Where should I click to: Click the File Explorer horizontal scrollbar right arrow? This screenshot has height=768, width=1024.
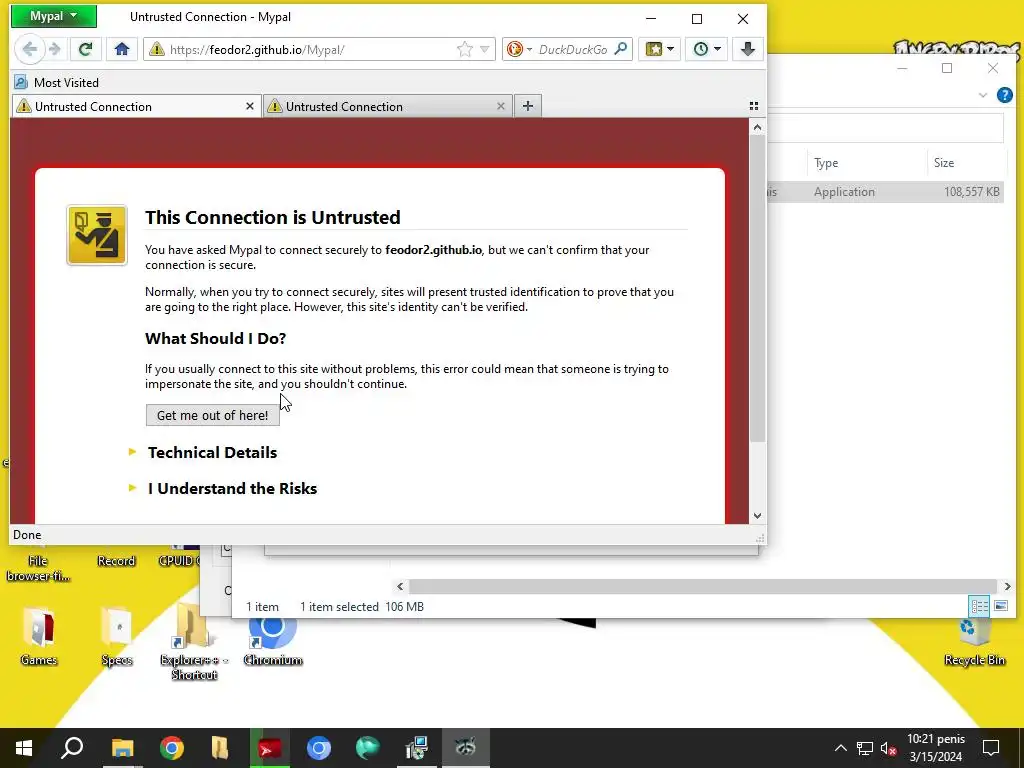(1007, 586)
